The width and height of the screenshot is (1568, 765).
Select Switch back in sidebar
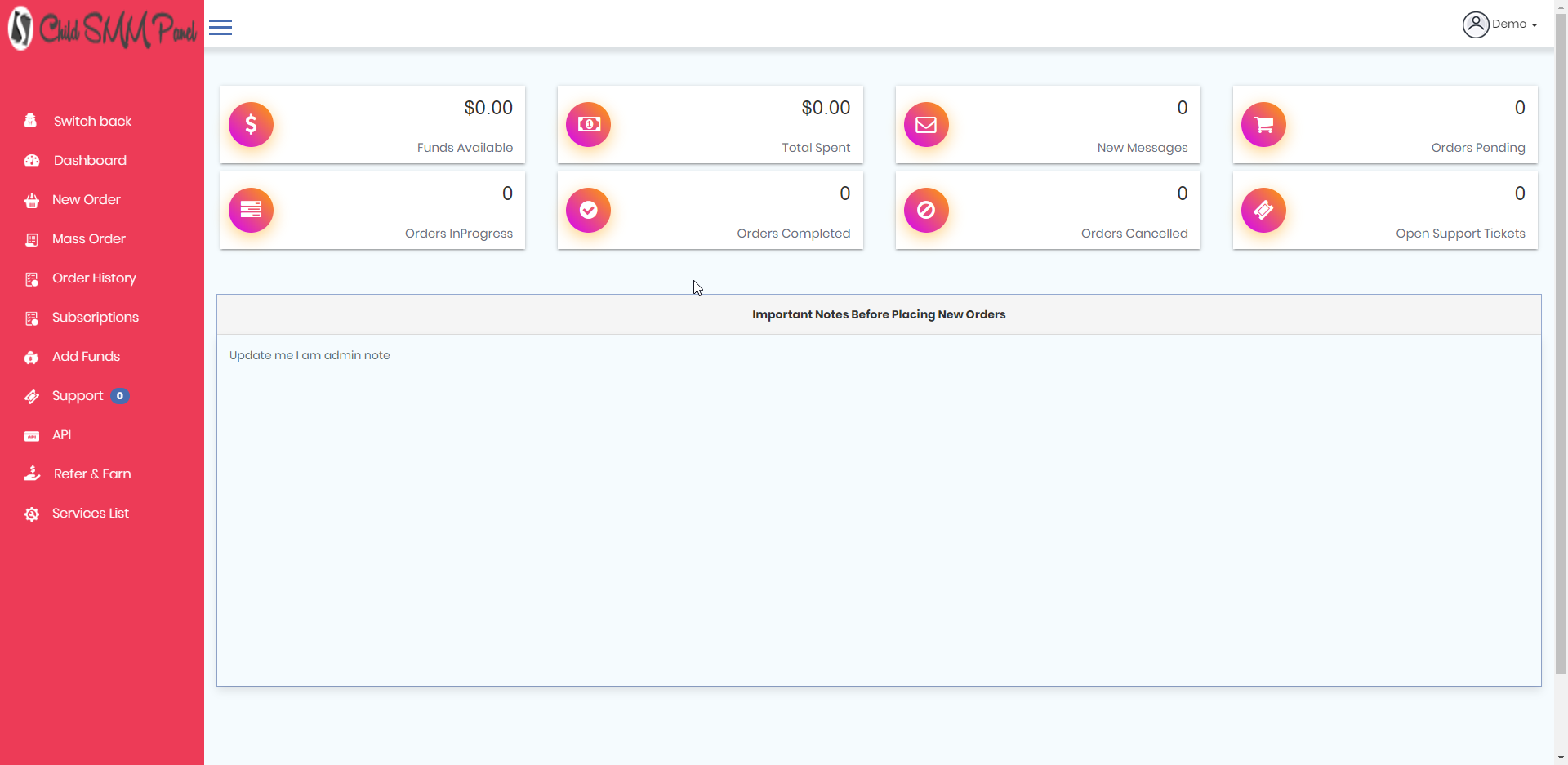(x=92, y=122)
